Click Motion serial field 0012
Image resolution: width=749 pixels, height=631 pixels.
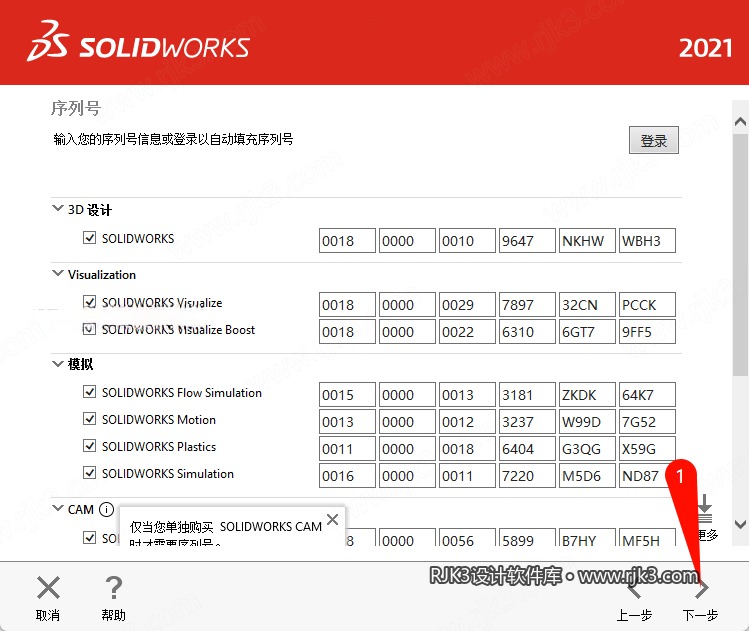click(467, 421)
